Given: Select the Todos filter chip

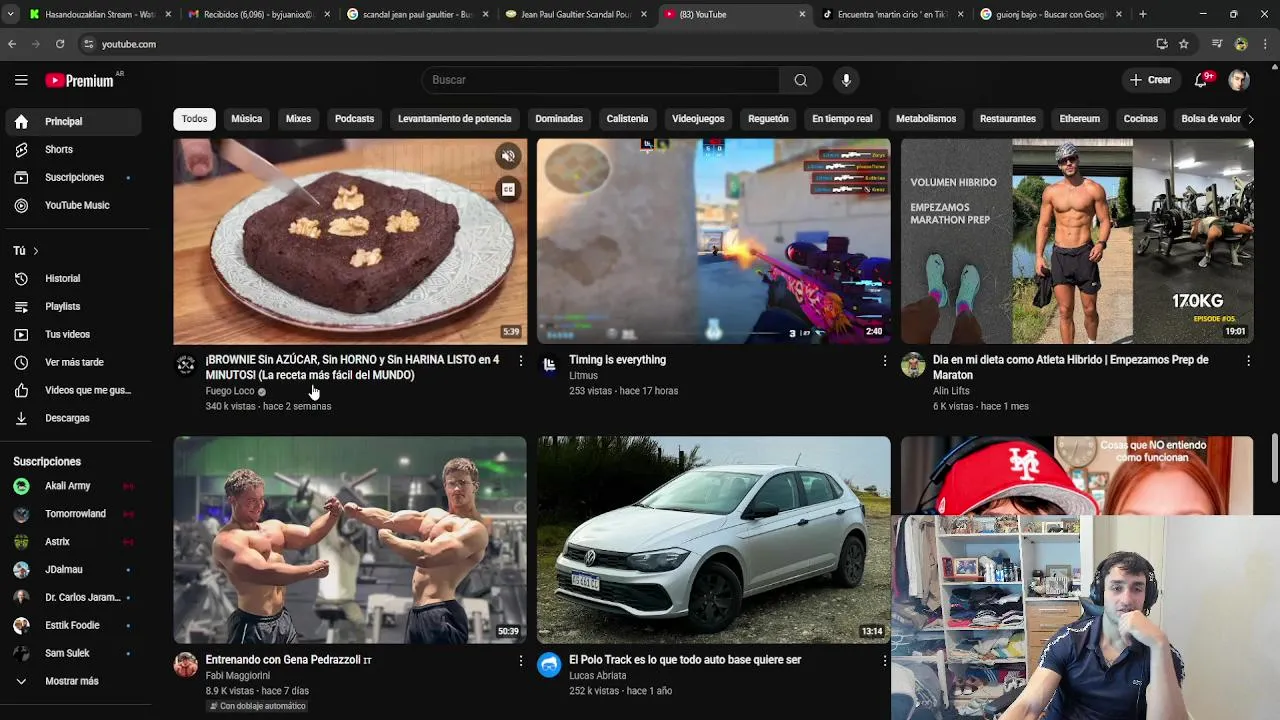Looking at the screenshot, I should (x=195, y=119).
